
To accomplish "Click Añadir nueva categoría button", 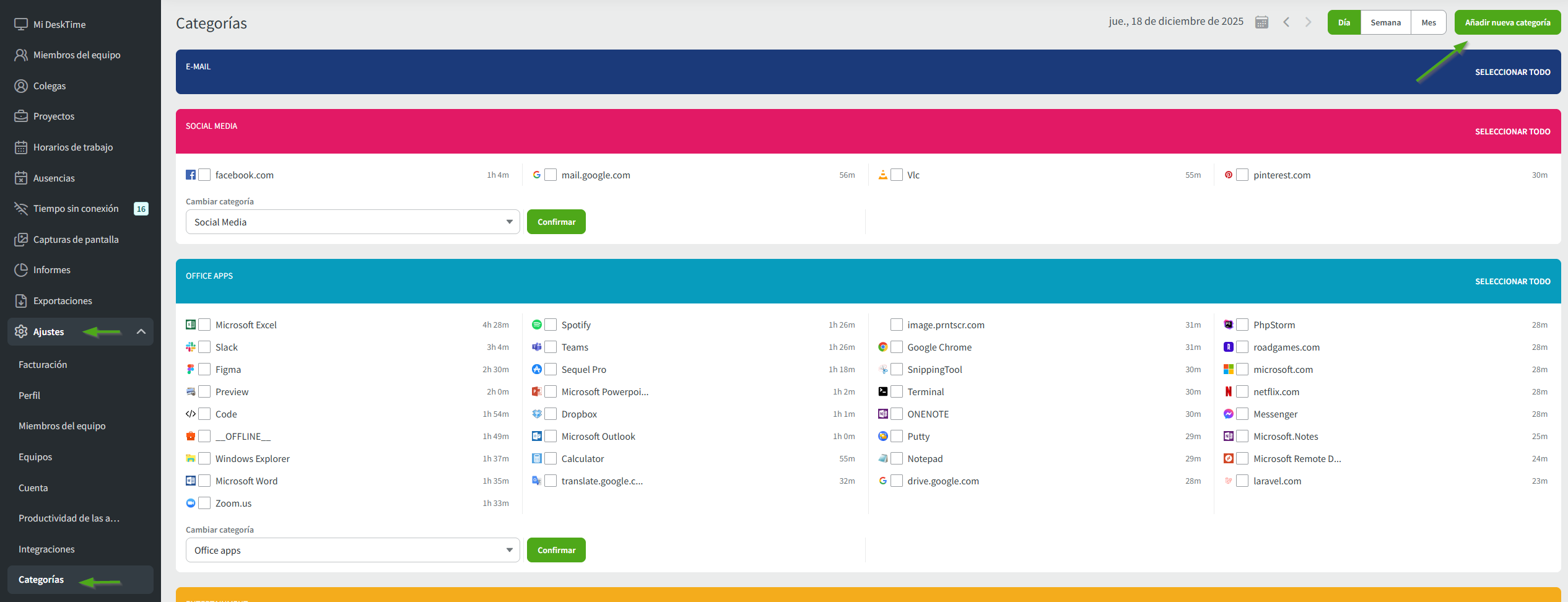I will tap(1507, 22).
